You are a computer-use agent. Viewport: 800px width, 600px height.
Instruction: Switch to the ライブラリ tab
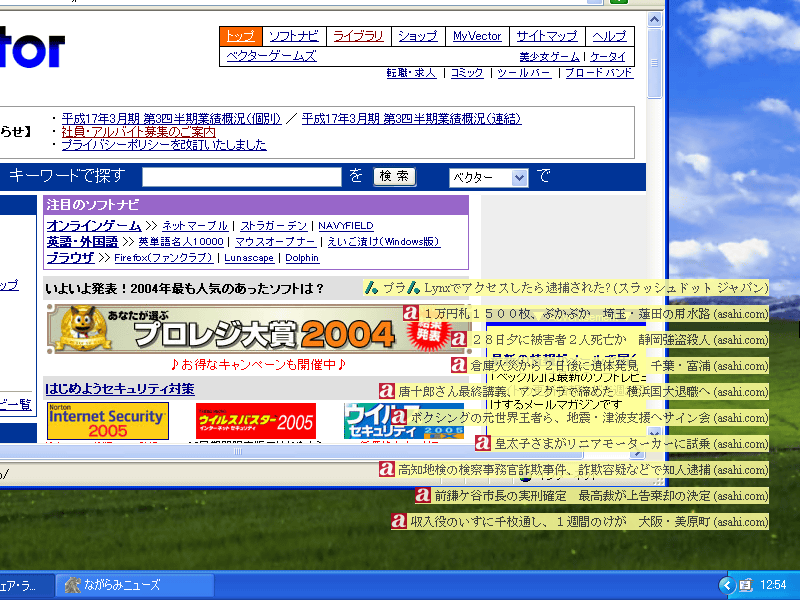pyautogui.click(x=358, y=36)
